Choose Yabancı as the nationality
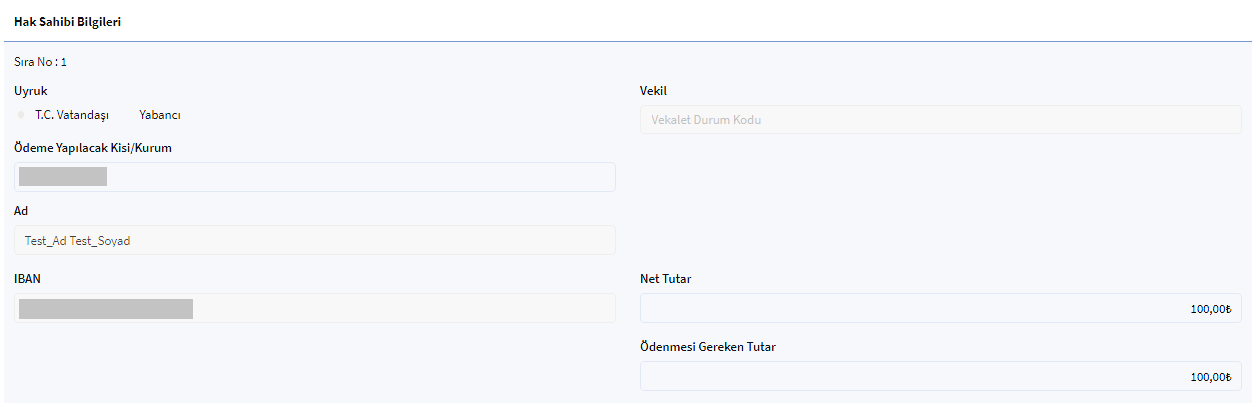 pos(160,115)
